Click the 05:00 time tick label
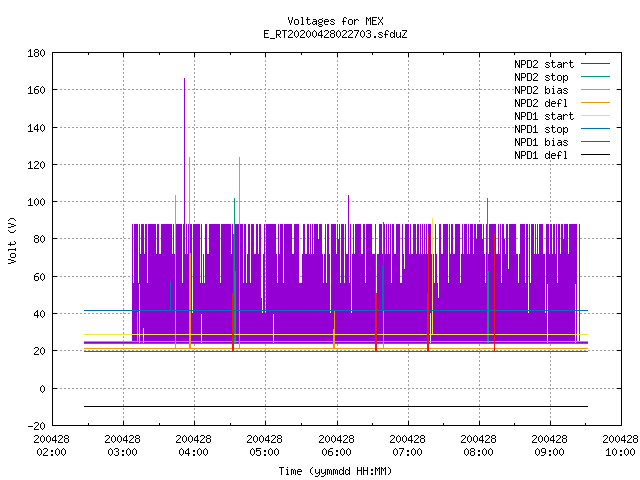The height and width of the screenshot is (480, 640). pos(264,452)
